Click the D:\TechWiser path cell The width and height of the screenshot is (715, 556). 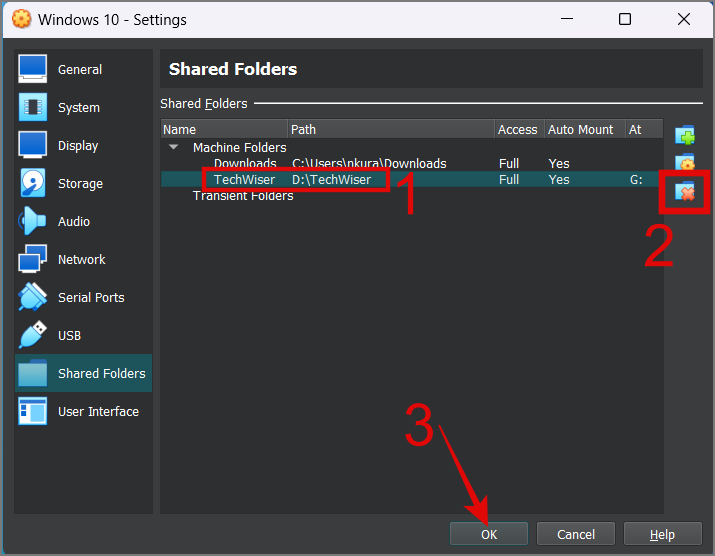(332, 179)
